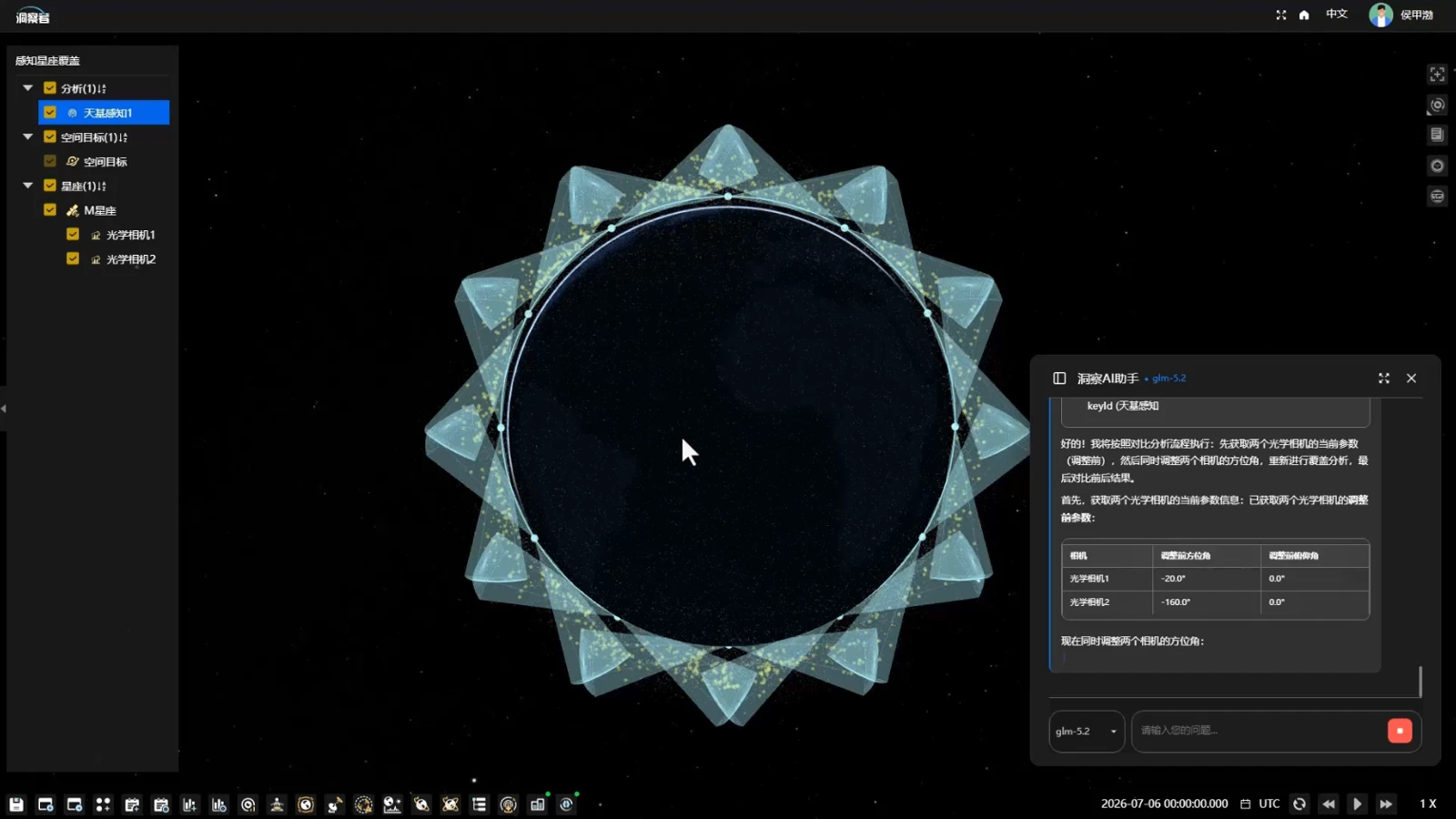
Task: Toggle the 空间目标(1) group checkbox
Action: pos(50,137)
